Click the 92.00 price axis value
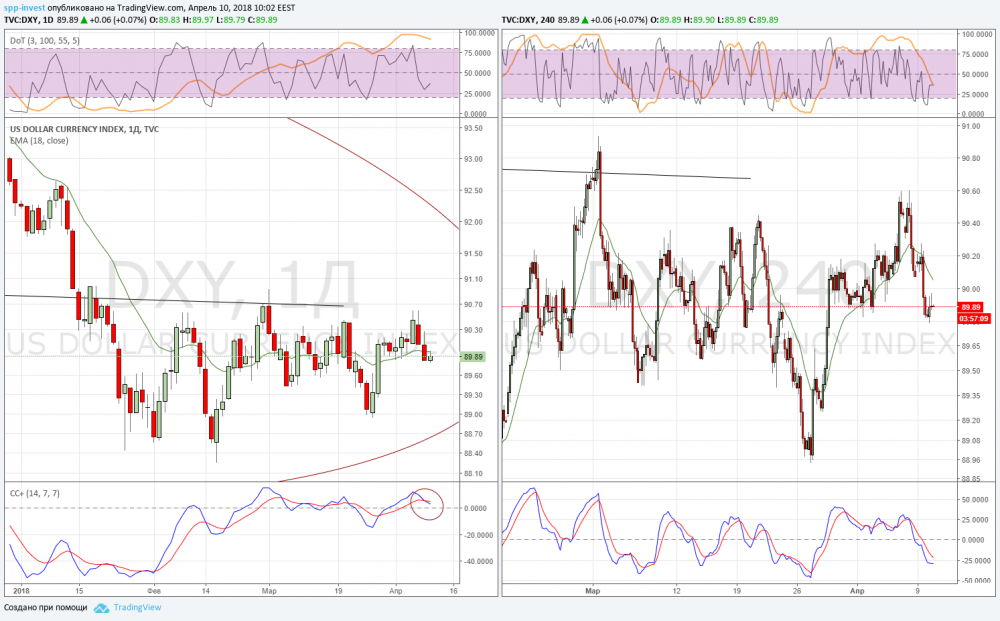1000x621 pixels. coord(473,223)
